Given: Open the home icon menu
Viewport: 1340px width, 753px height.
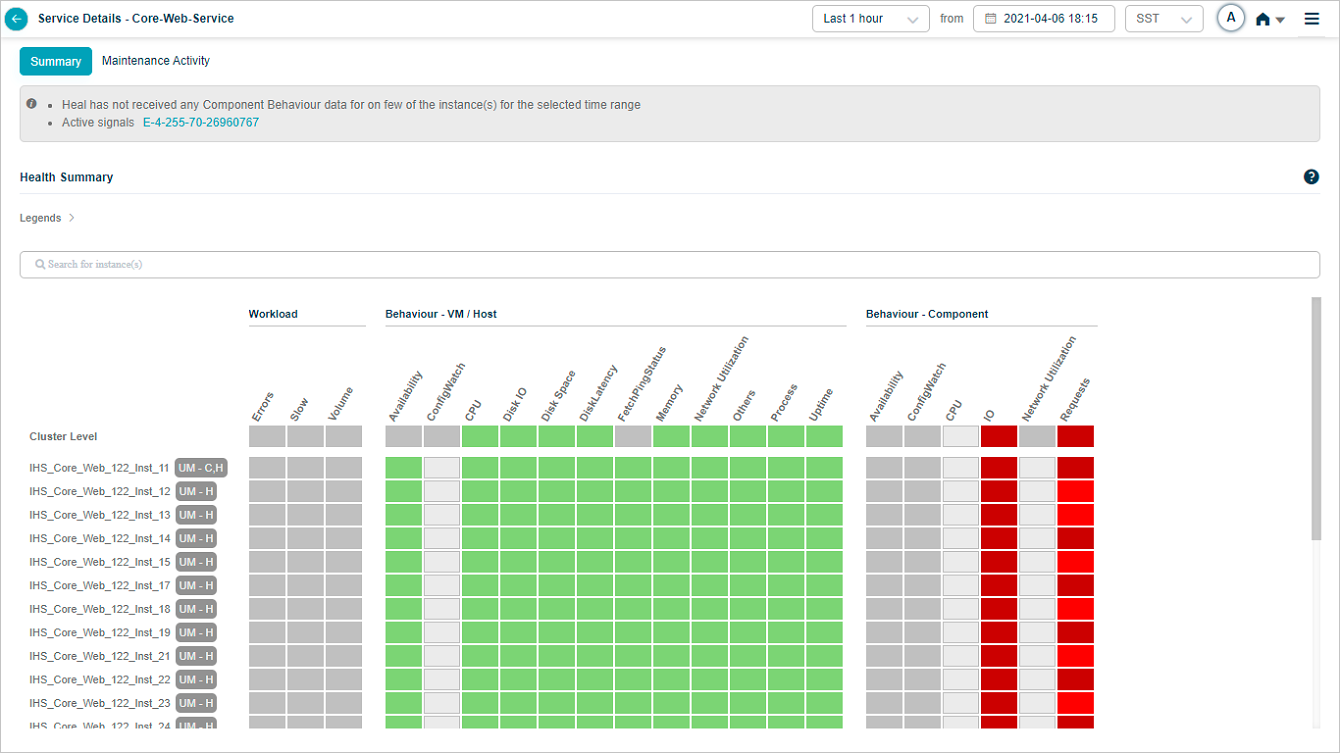Looking at the screenshot, I should point(1269,19).
